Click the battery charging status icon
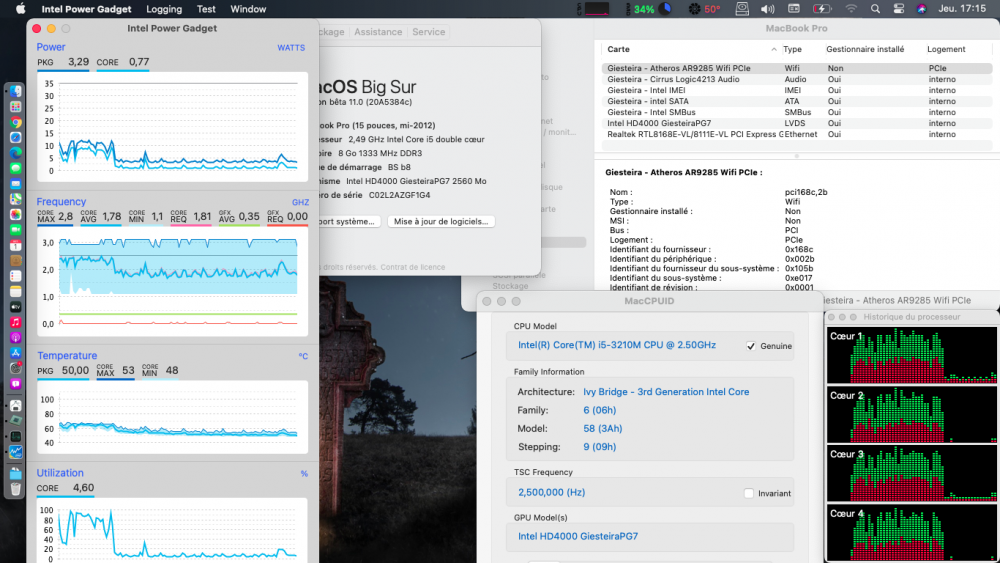Viewport: 1000px width, 563px height. 821,9
